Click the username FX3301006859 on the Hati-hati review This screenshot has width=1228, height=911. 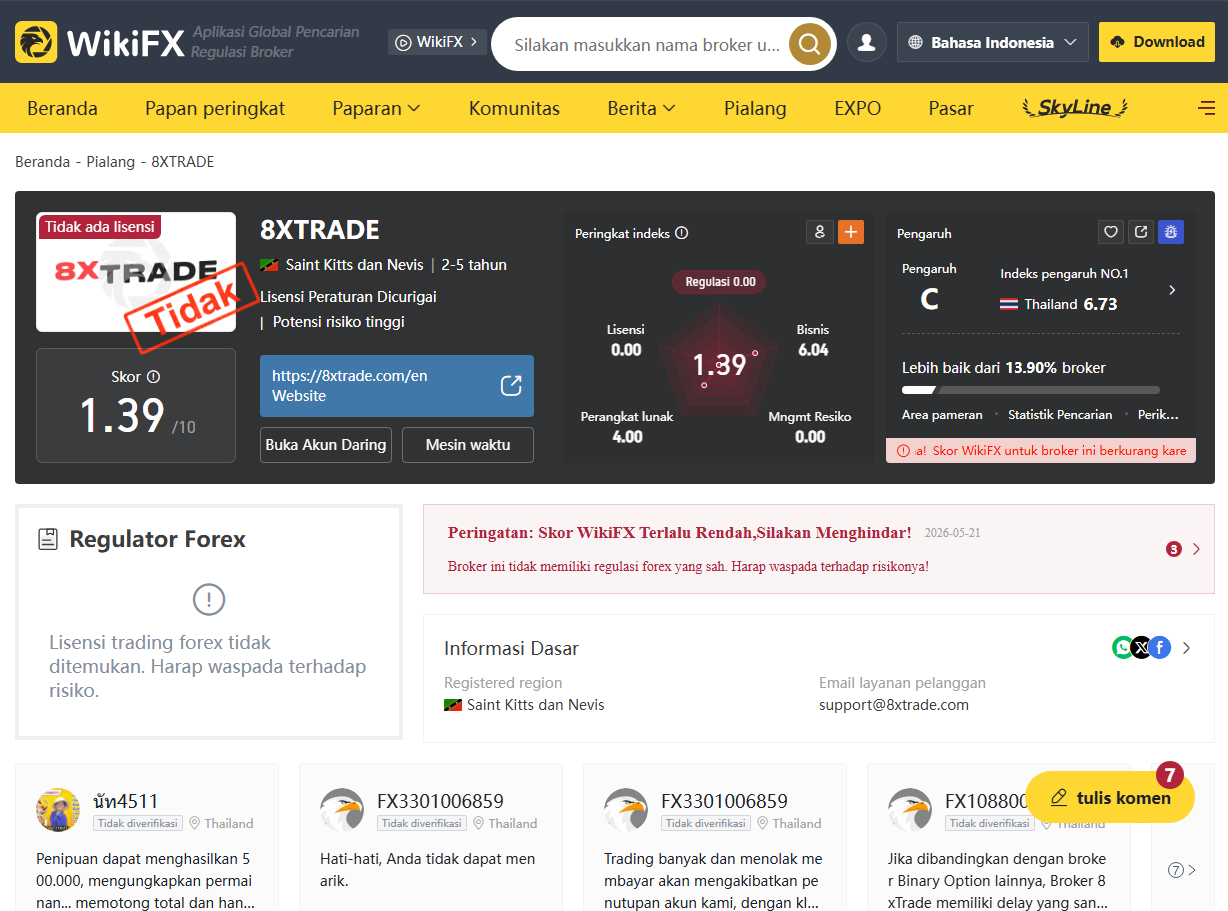[x=440, y=801]
